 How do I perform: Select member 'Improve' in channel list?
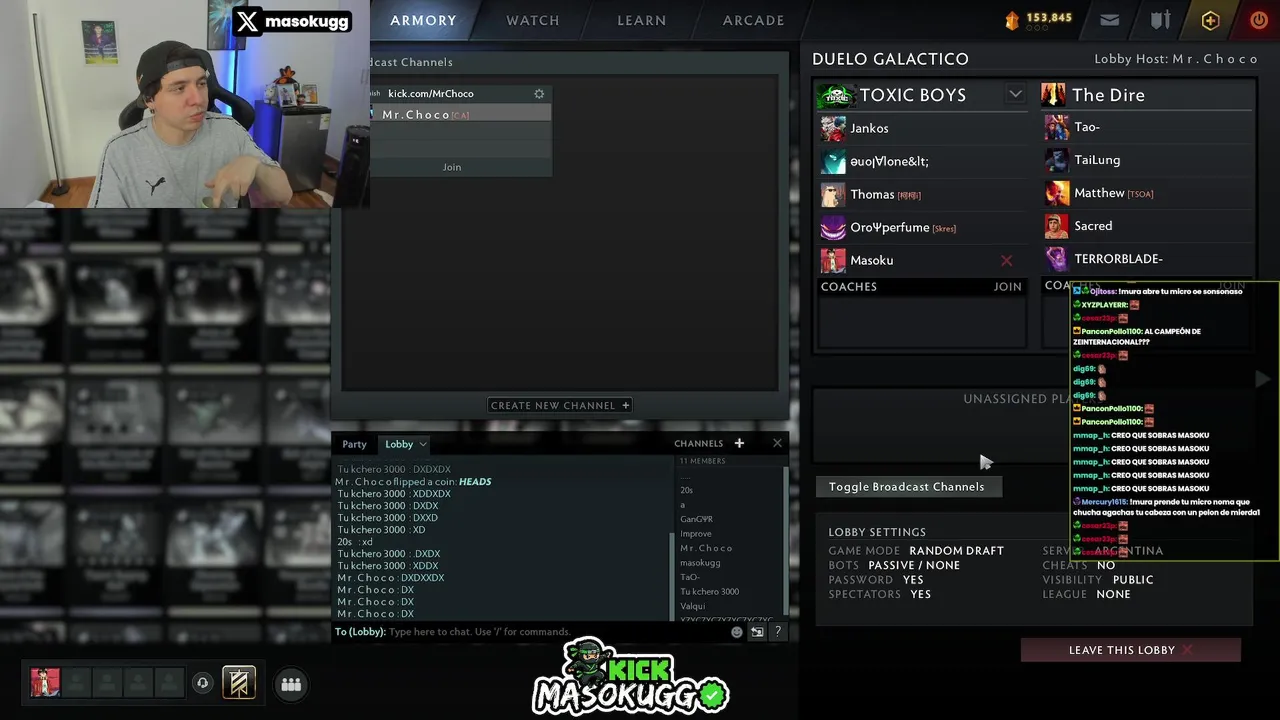point(696,533)
